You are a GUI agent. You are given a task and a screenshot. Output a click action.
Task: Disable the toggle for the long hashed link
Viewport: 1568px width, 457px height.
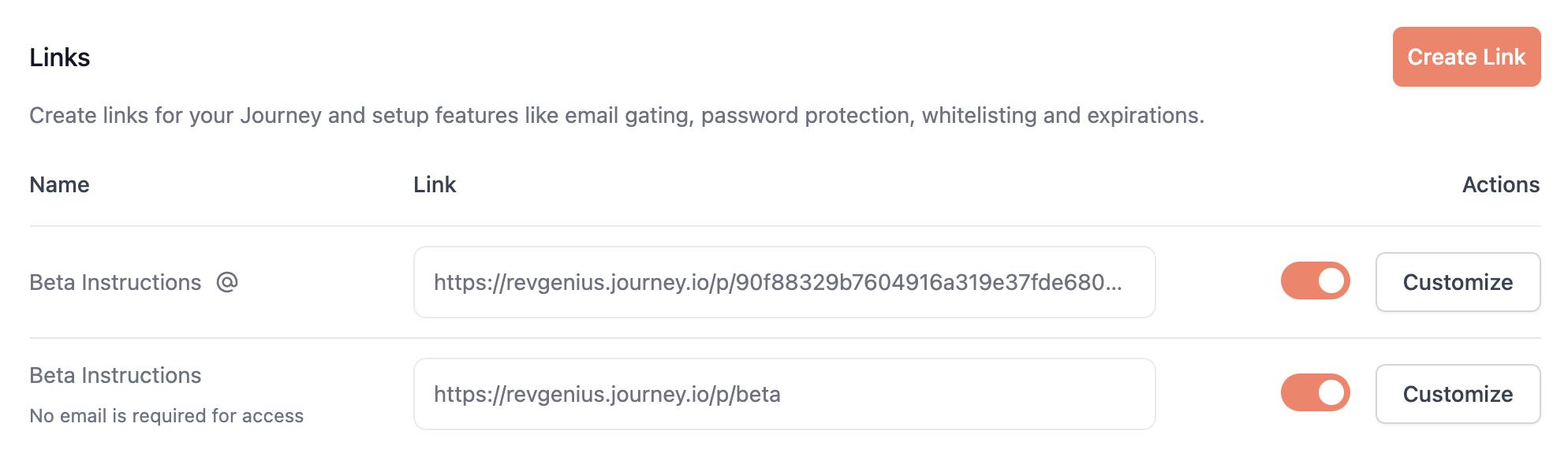(1315, 281)
